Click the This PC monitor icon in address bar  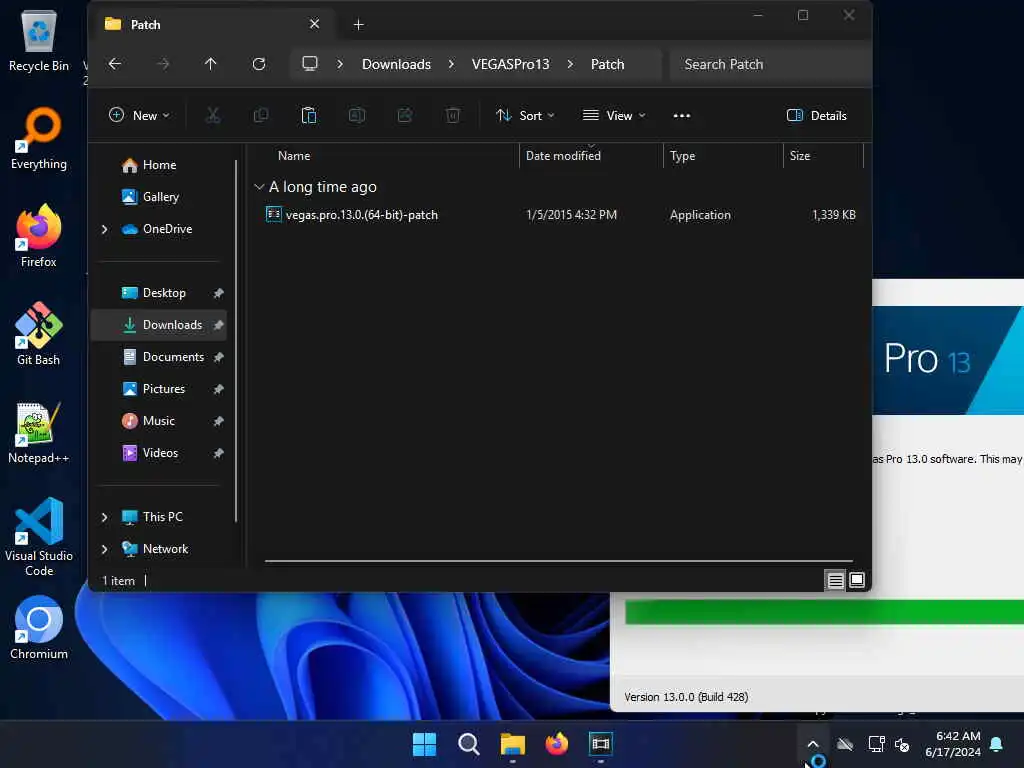(x=310, y=63)
